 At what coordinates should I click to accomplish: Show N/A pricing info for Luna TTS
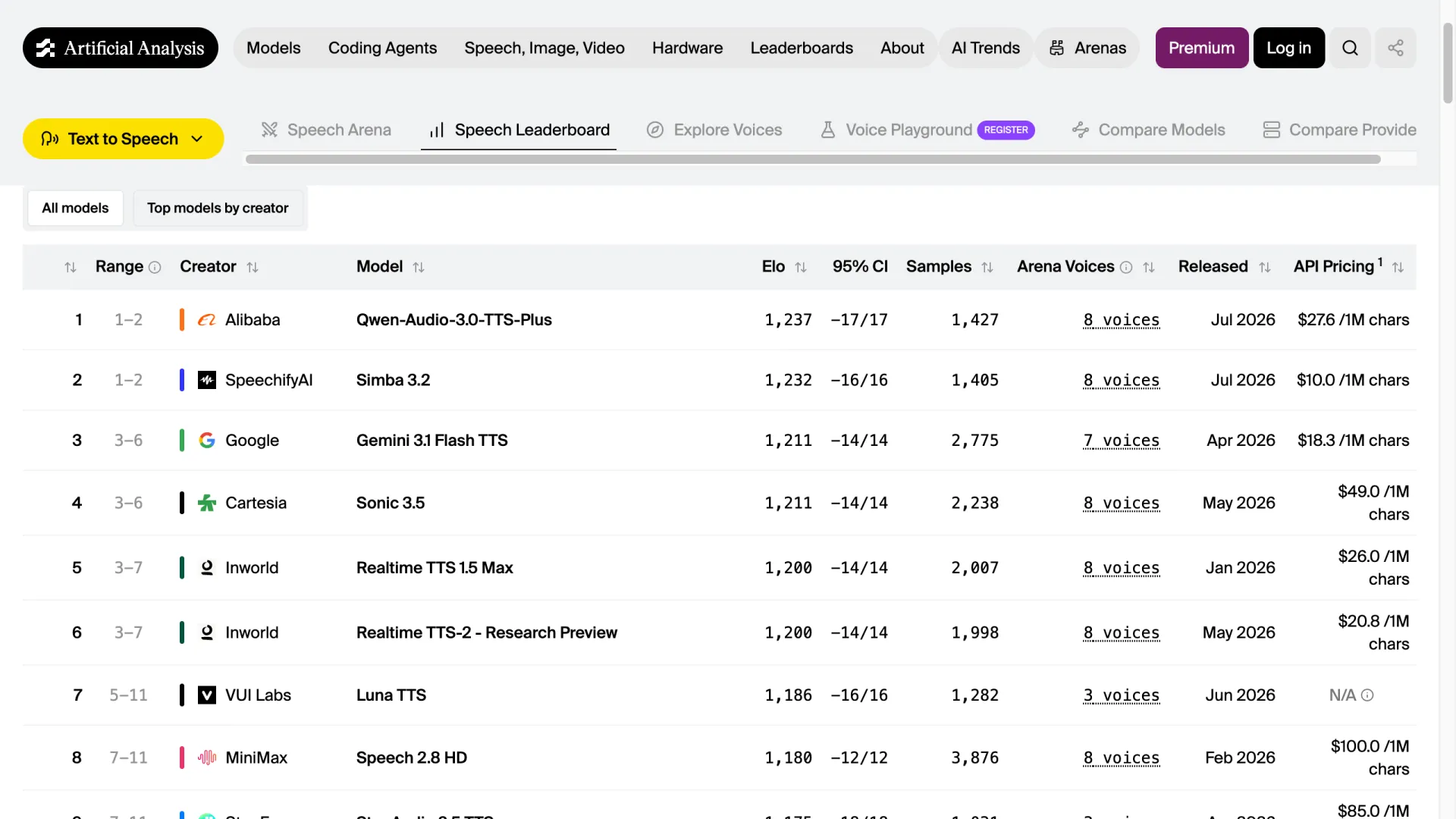point(1367,695)
